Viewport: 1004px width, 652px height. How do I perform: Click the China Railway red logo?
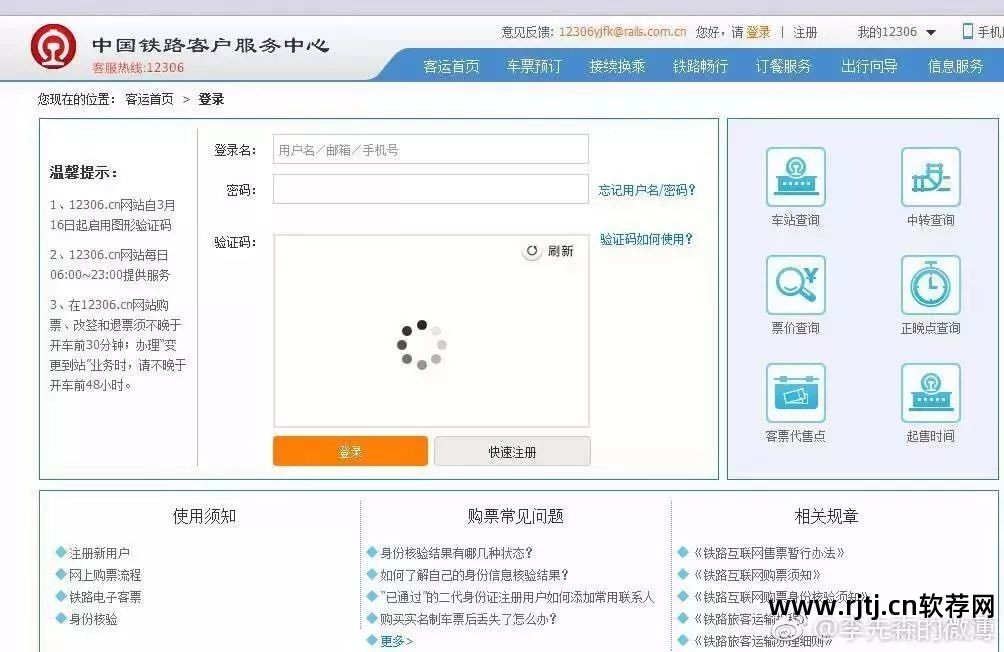(53, 46)
